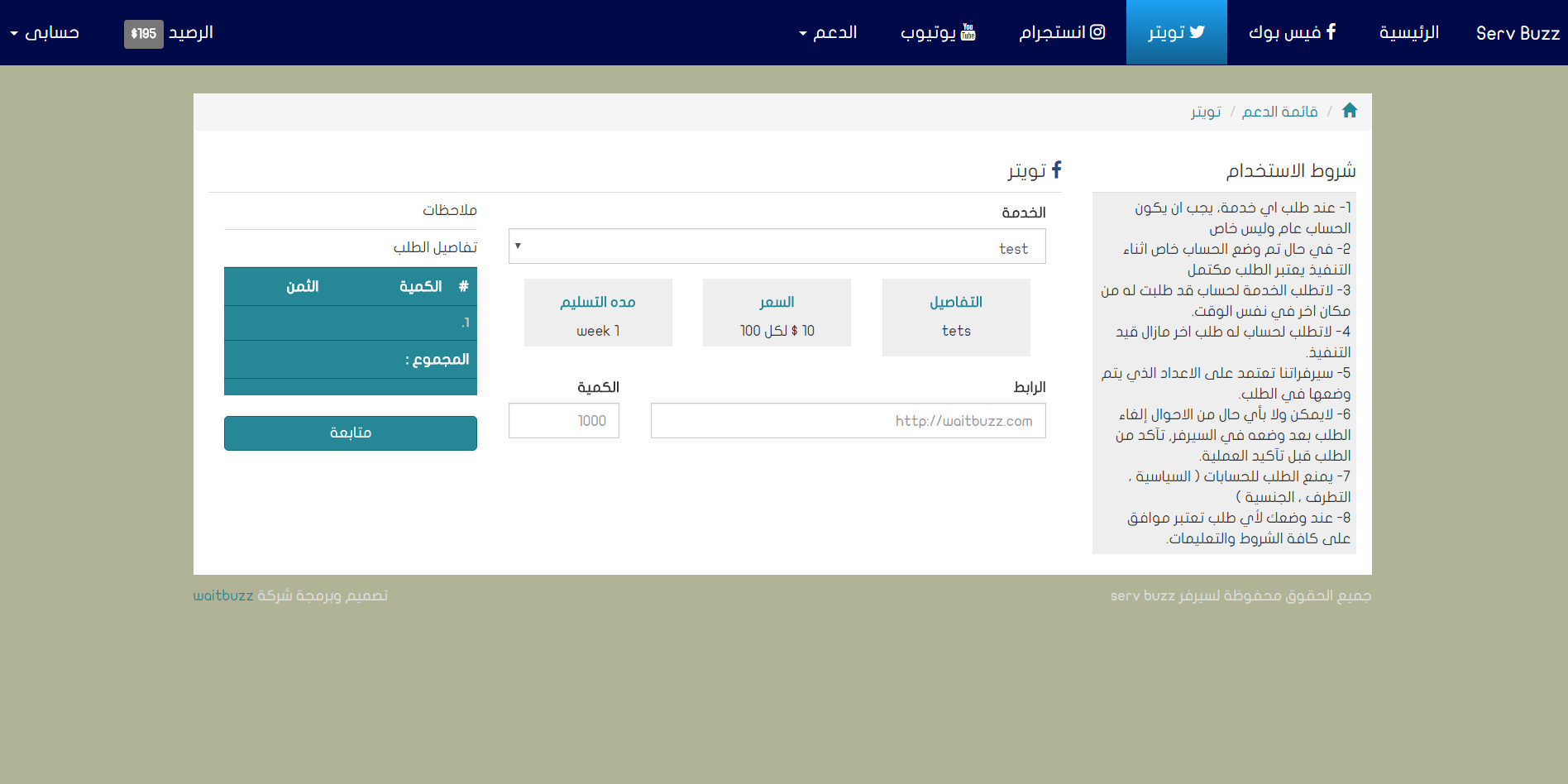Click the التفاصيل details card
1568x784 pixels.
click(x=956, y=318)
